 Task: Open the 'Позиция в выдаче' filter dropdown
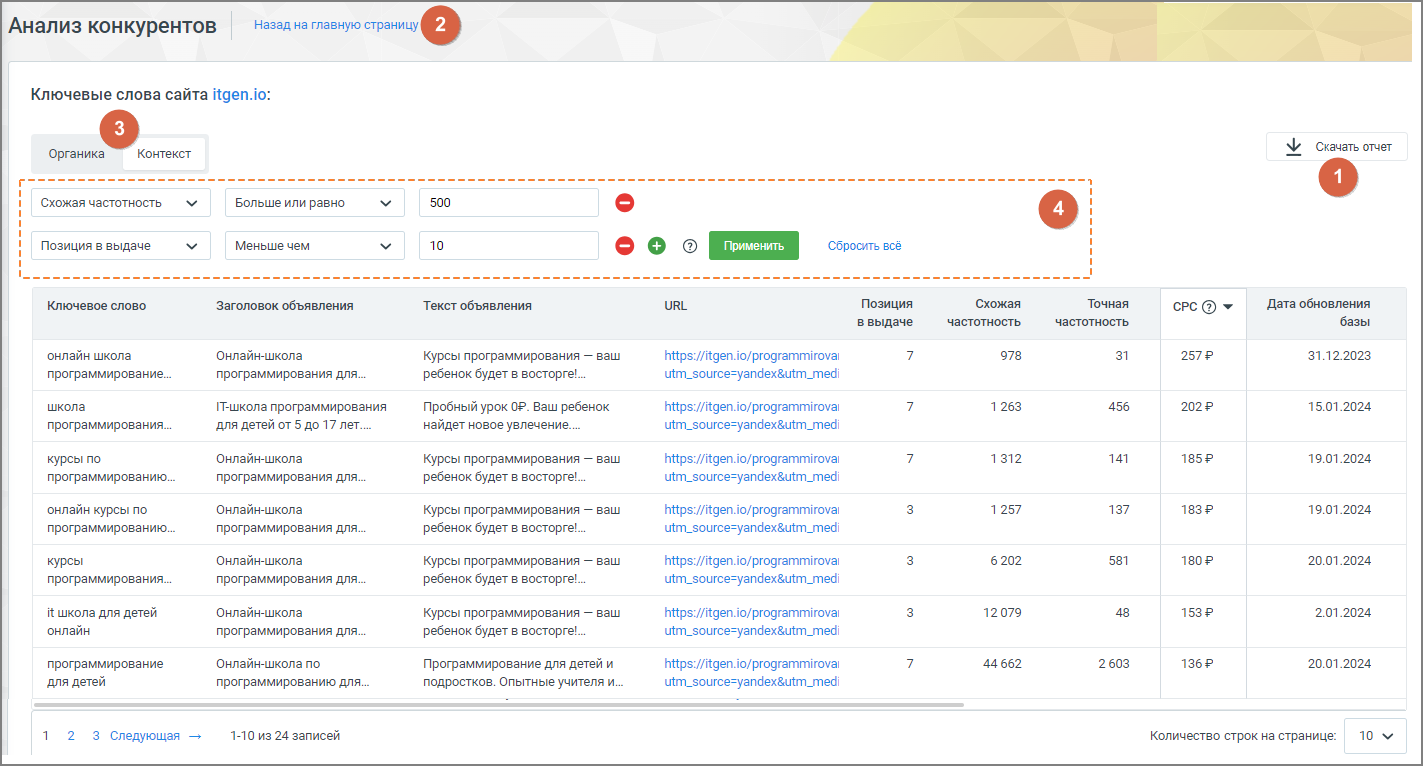point(121,245)
